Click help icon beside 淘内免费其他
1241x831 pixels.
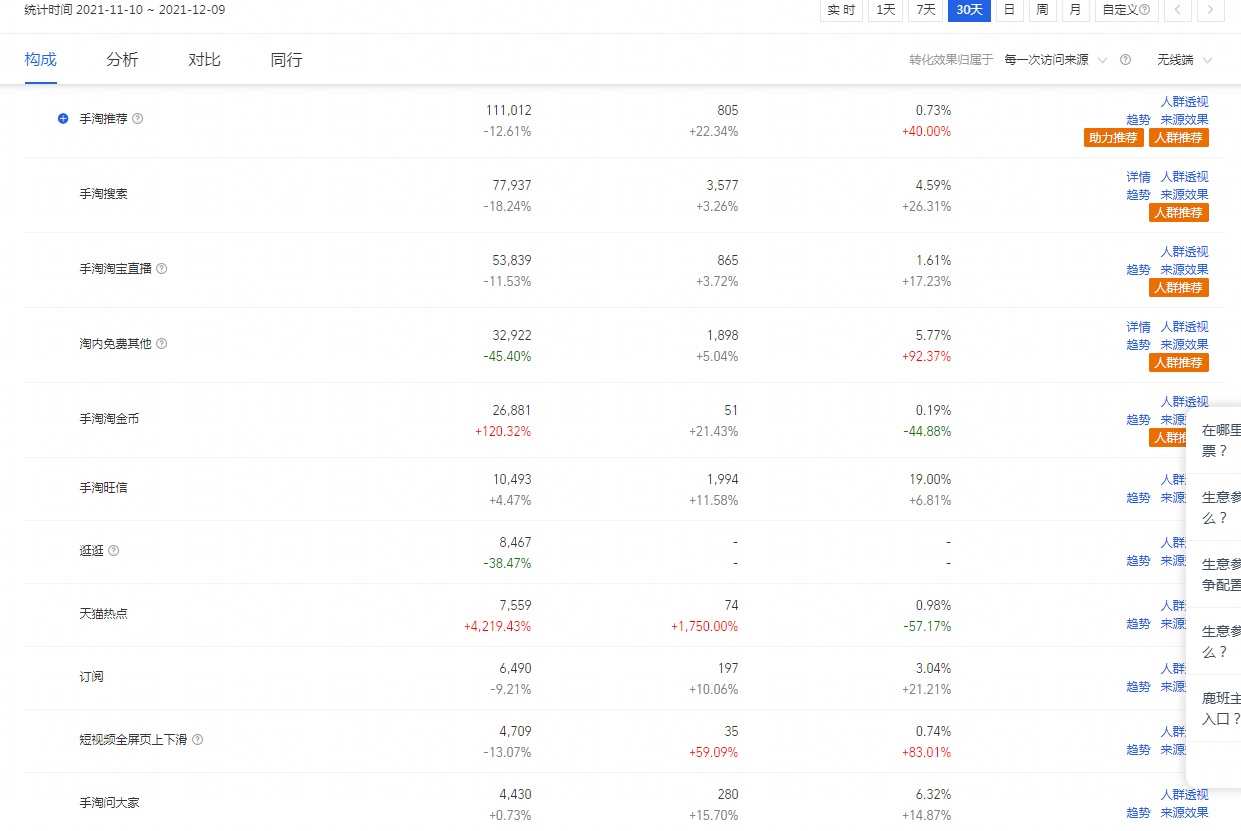click(x=162, y=344)
